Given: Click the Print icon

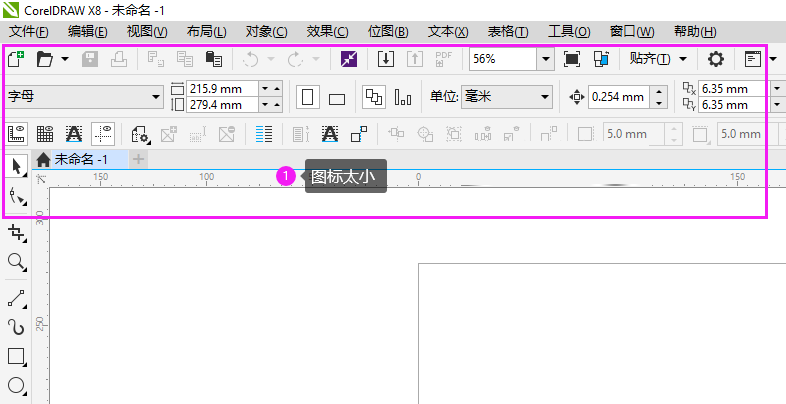Looking at the screenshot, I should point(119,59).
